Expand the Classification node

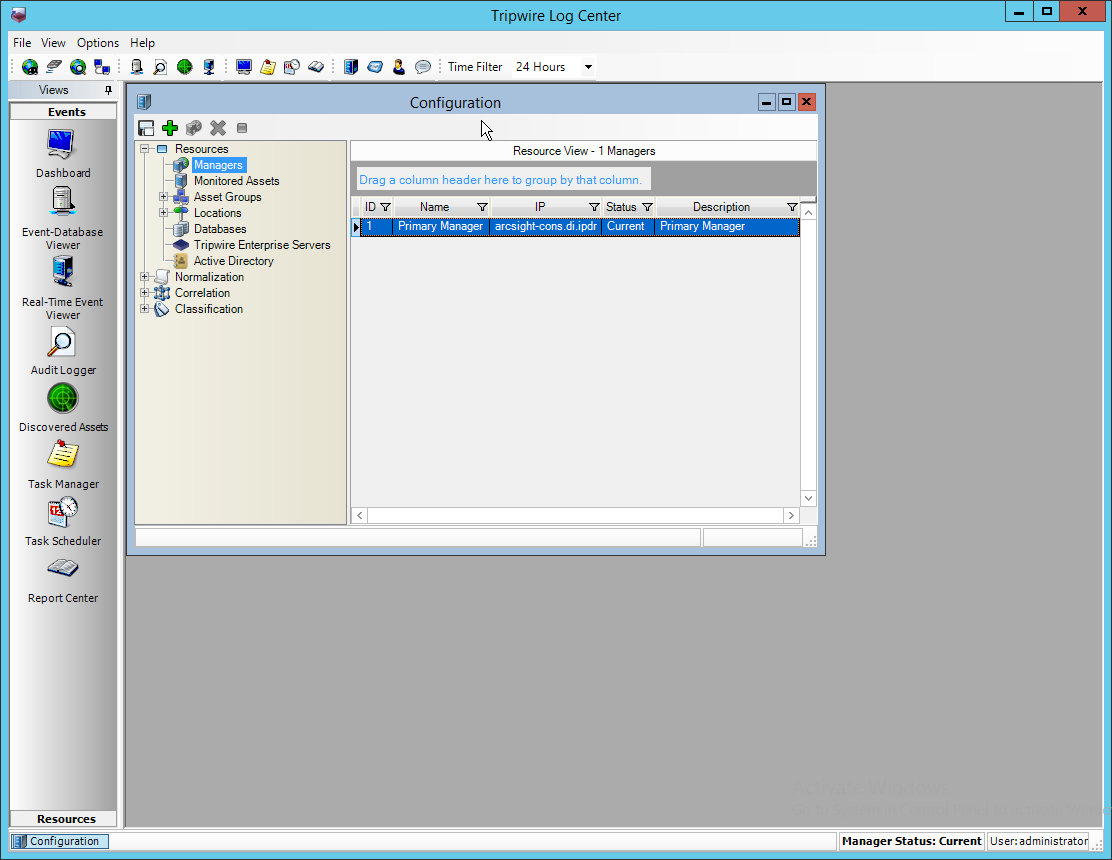pyautogui.click(x=145, y=308)
